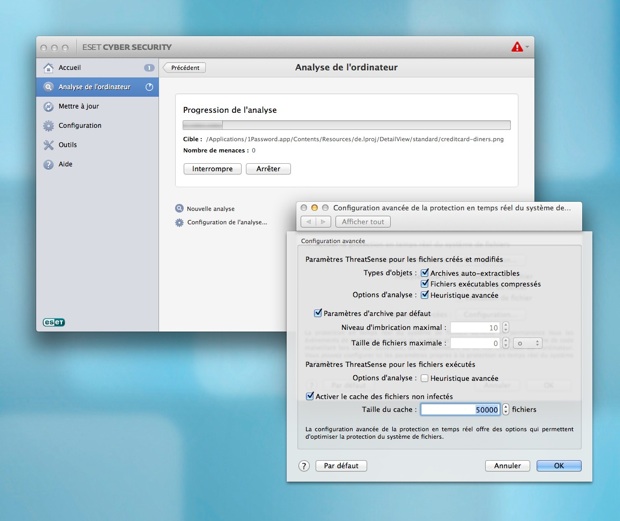Image resolution: width=620 pixels, height=521 pixels.
Task: Open the Aide section
Action: coord(97,164)
